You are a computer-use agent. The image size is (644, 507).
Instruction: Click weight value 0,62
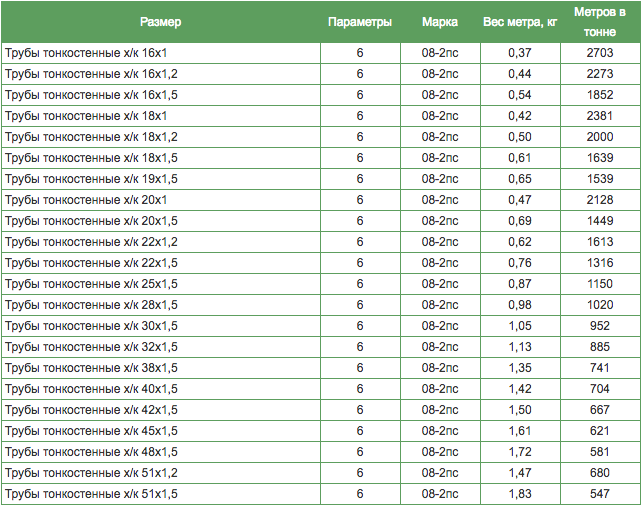[x=520, y=242]
